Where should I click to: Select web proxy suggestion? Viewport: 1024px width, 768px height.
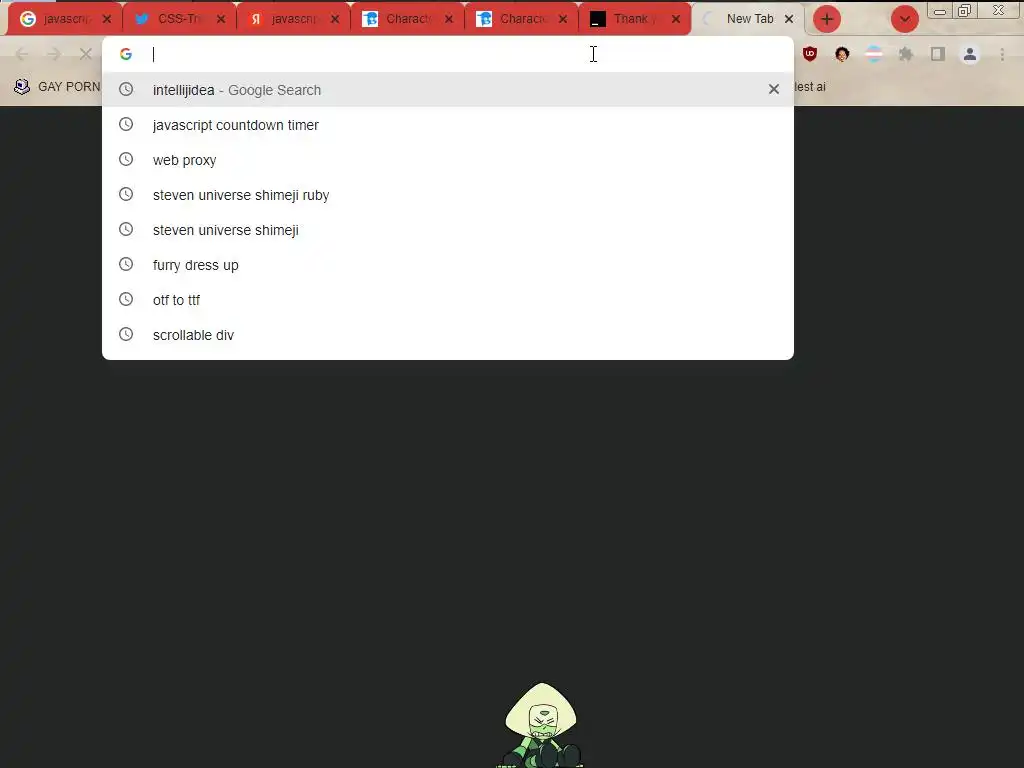pos(448,160)
